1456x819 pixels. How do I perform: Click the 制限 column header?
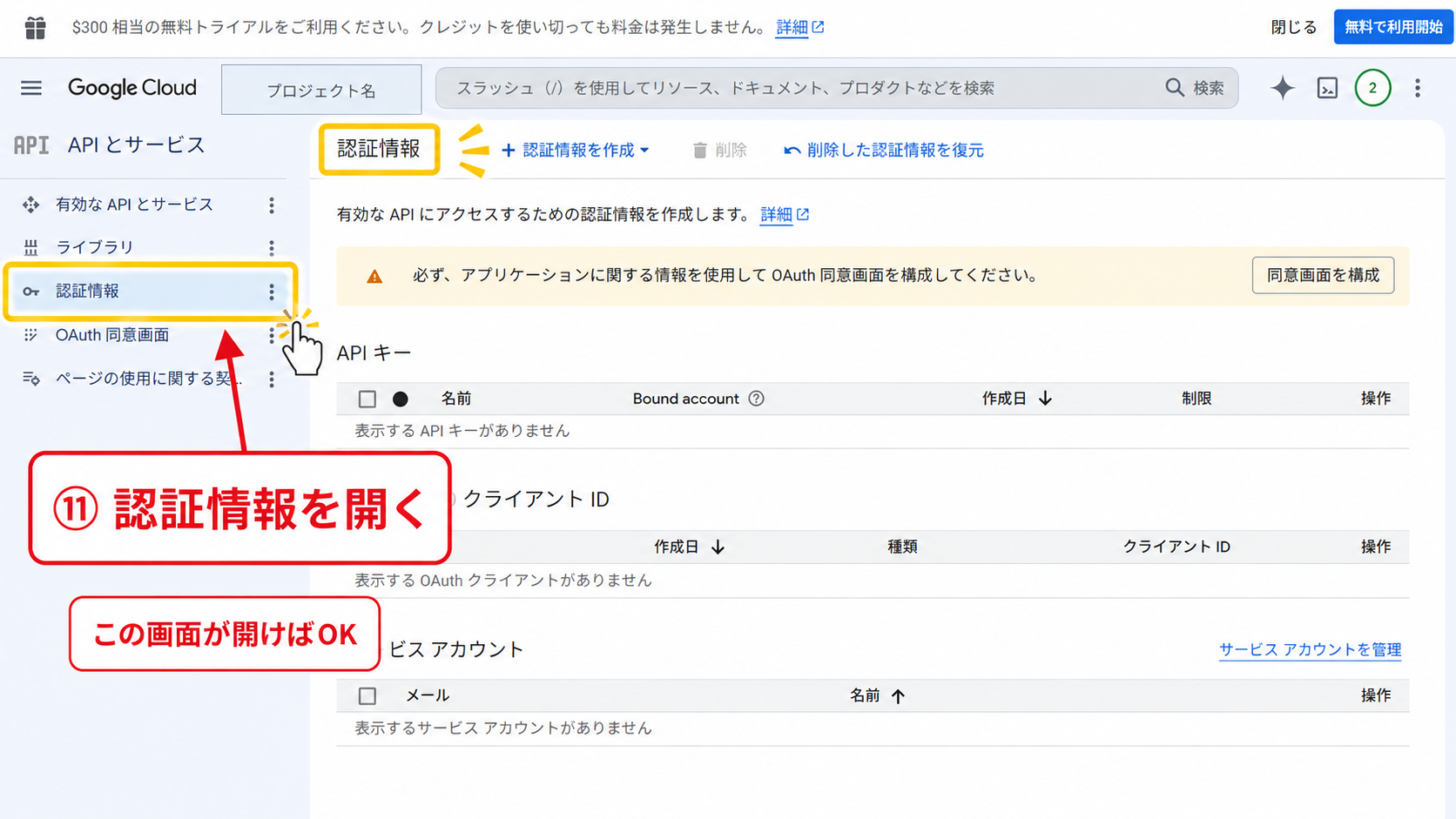click(1196, 399)
